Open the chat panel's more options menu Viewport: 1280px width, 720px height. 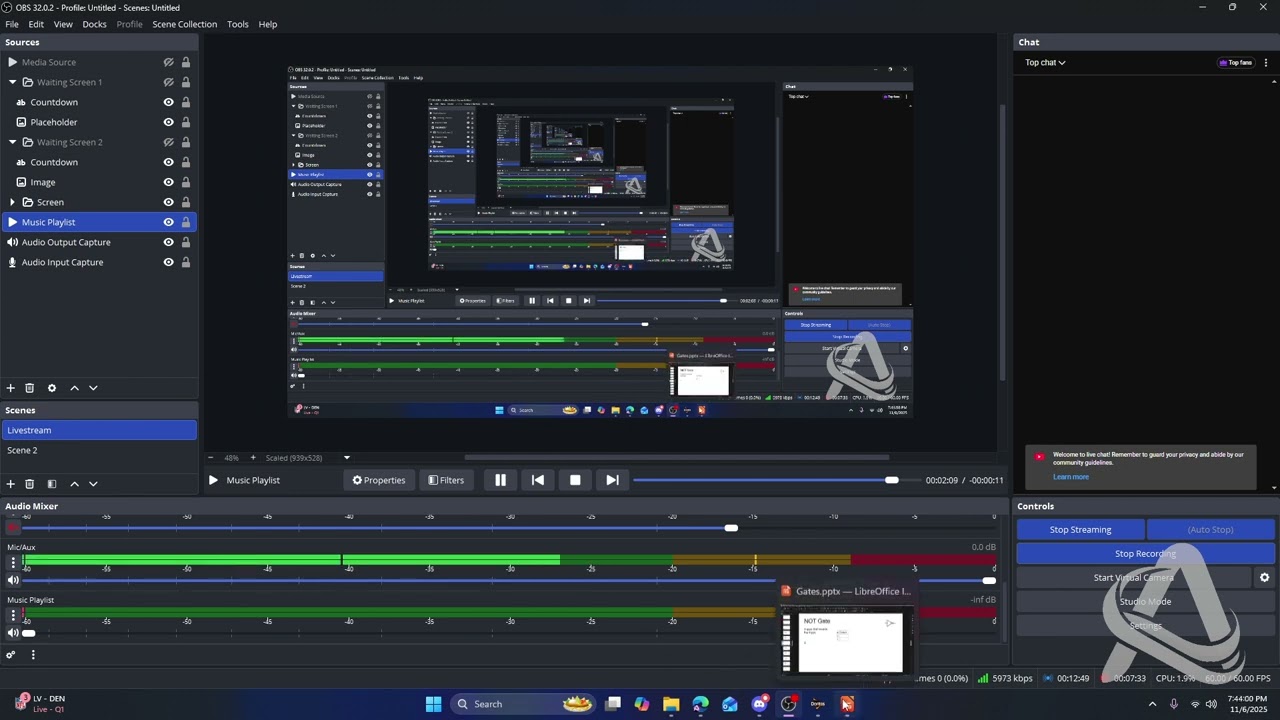pos(1266,62)
